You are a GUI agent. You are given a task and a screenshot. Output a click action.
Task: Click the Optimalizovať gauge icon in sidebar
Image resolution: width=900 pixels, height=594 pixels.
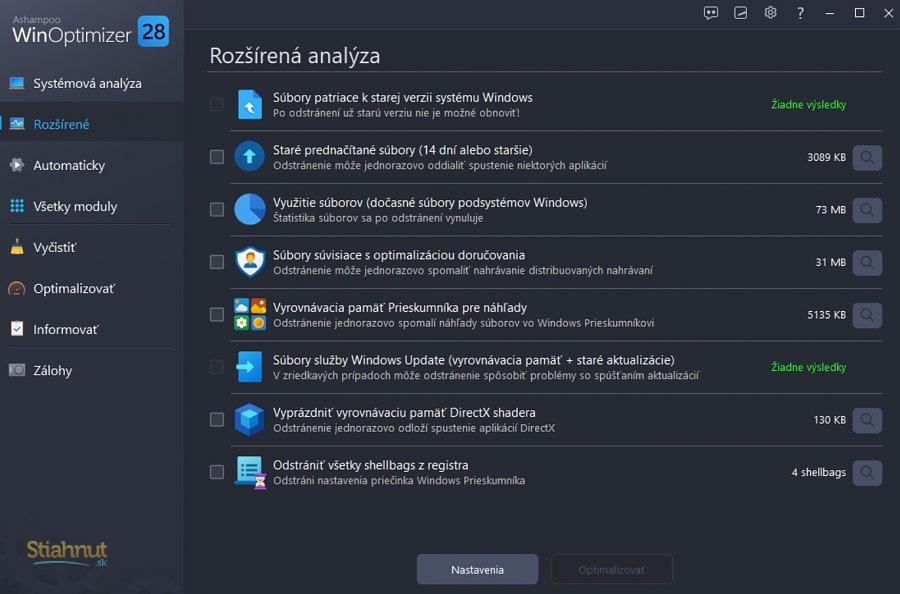[17, 288]
